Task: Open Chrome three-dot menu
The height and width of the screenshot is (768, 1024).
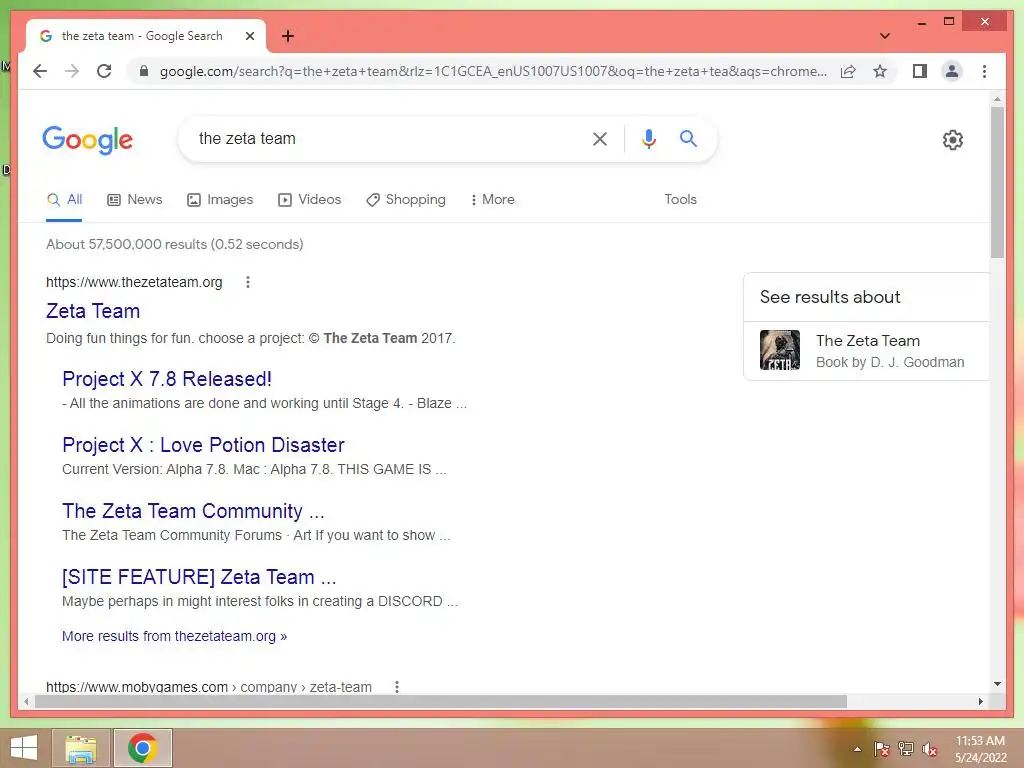Action: 984,71
